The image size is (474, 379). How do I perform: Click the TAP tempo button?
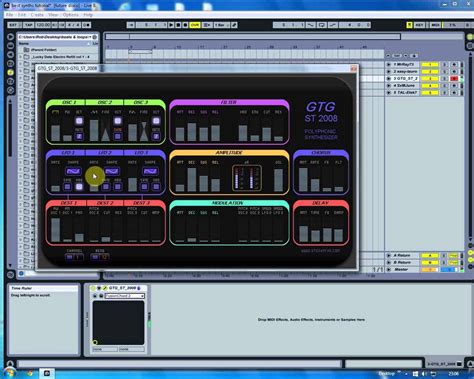click(28, 25)
